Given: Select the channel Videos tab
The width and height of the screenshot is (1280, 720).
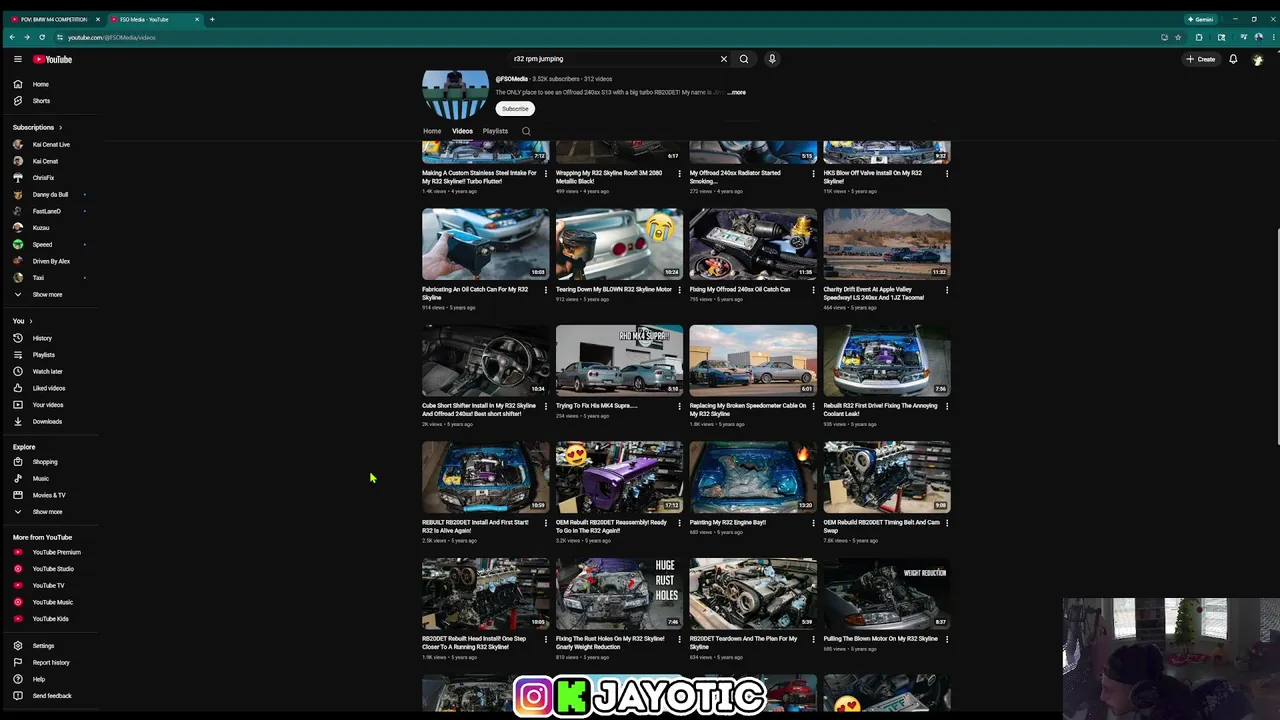Looking at the screenshot, I should pyautogui.click(x=462, y=131).
